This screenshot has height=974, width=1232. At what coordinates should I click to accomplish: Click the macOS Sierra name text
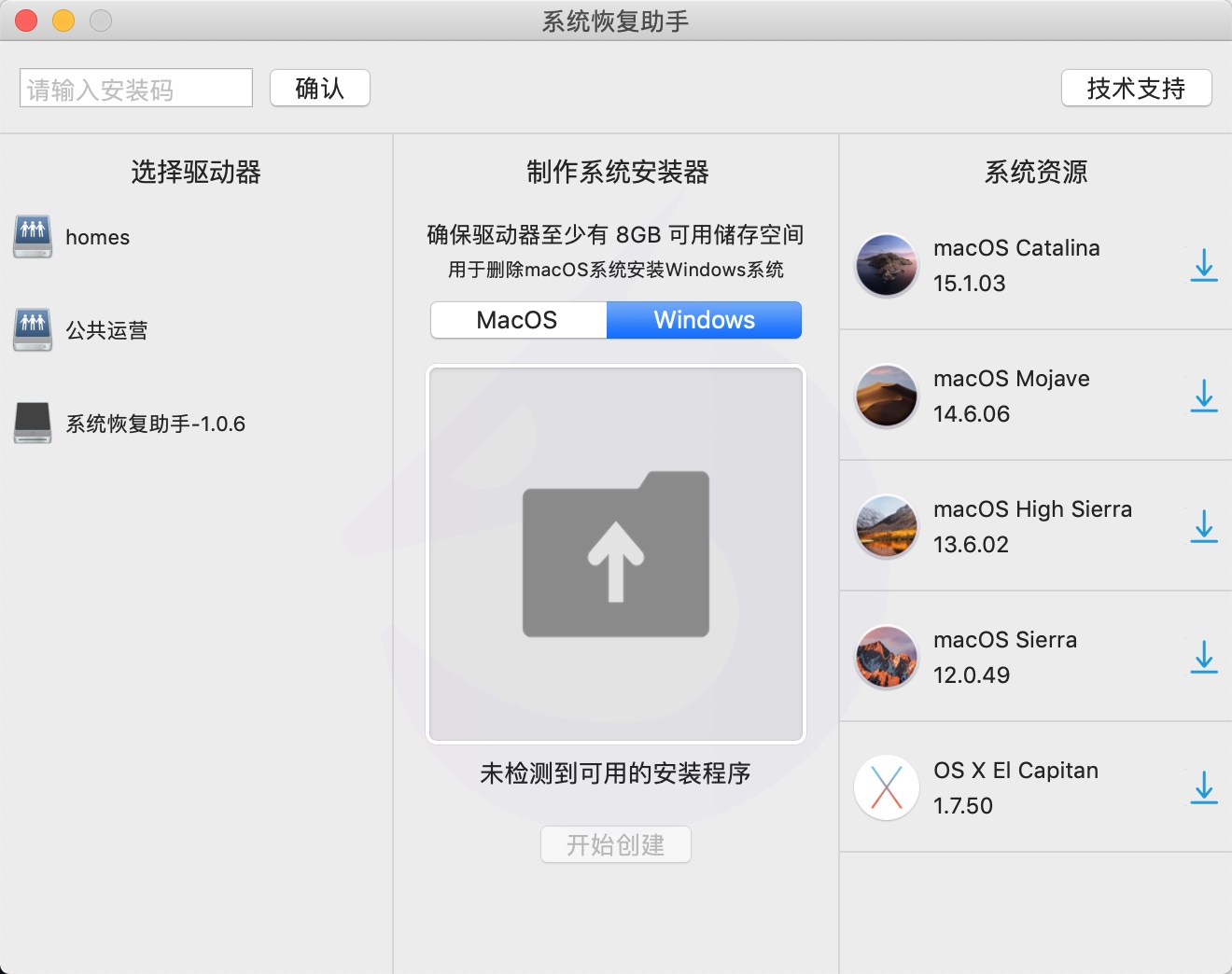(x=1005, y=640)
